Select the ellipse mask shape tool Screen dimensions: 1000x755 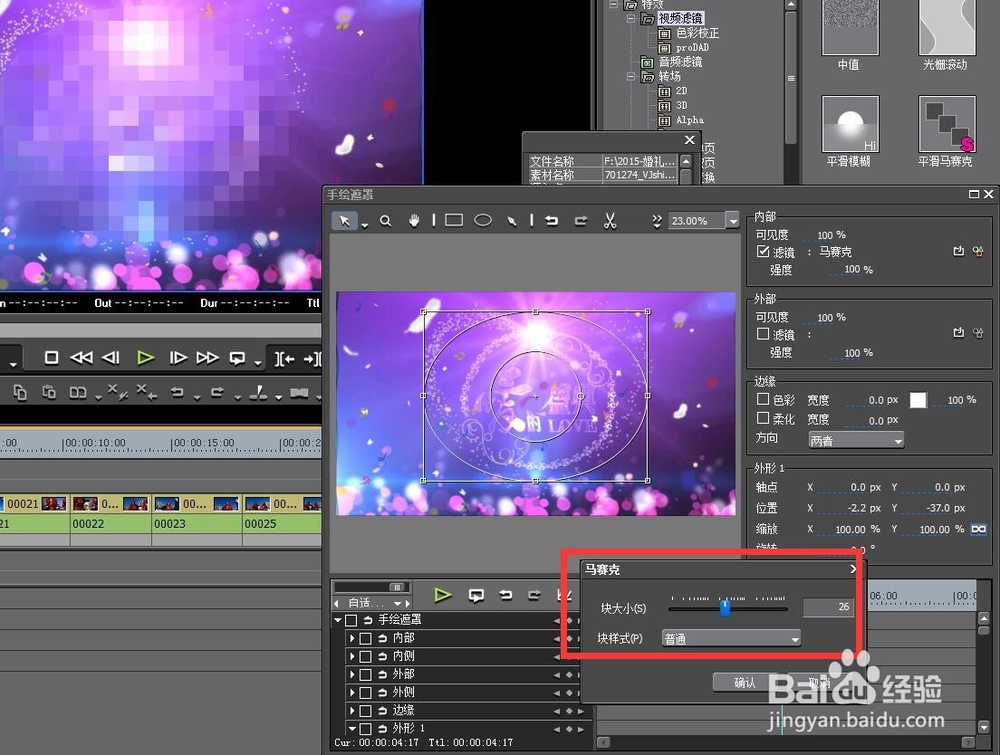coord(483,220)
